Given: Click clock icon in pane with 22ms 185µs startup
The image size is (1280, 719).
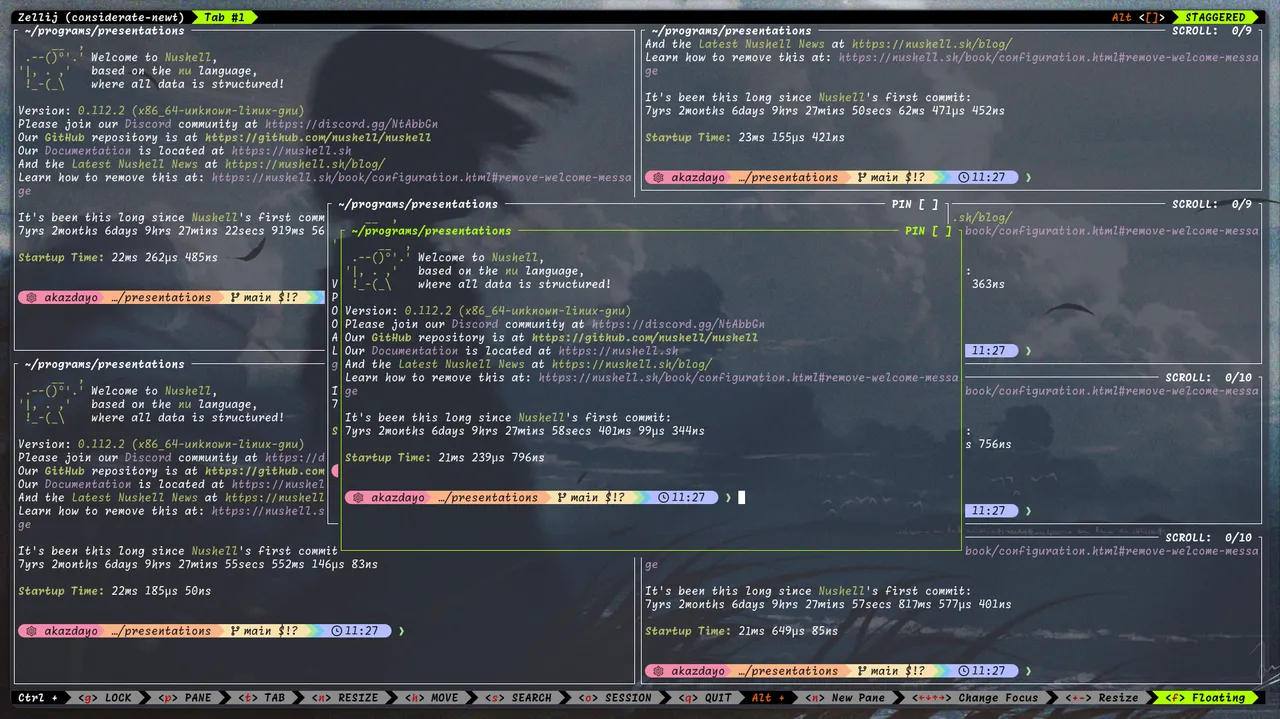Looking at the screenshot, I should click(337, 631).
